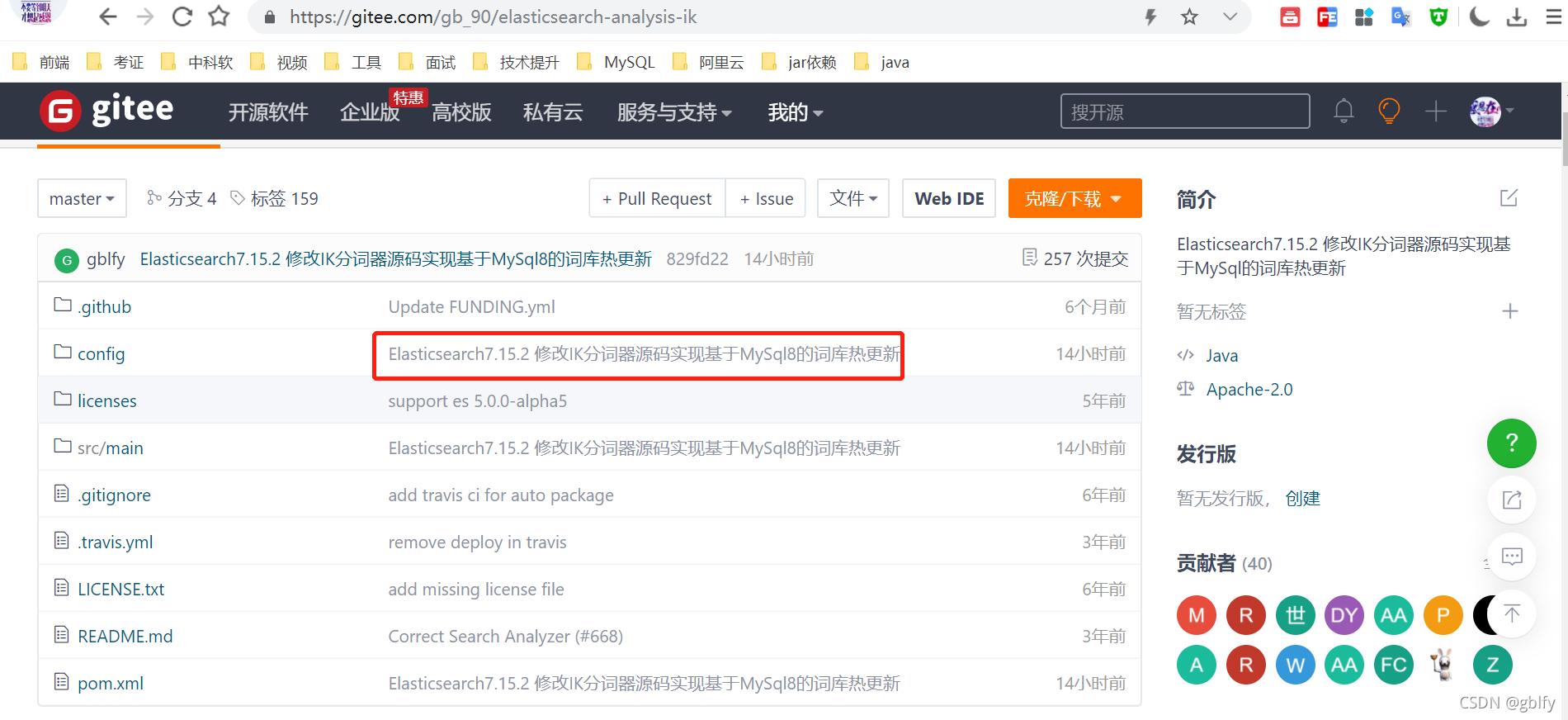
Task: Click the 创建 release link
Action: pyautogui.click(x=1302, y=498)
